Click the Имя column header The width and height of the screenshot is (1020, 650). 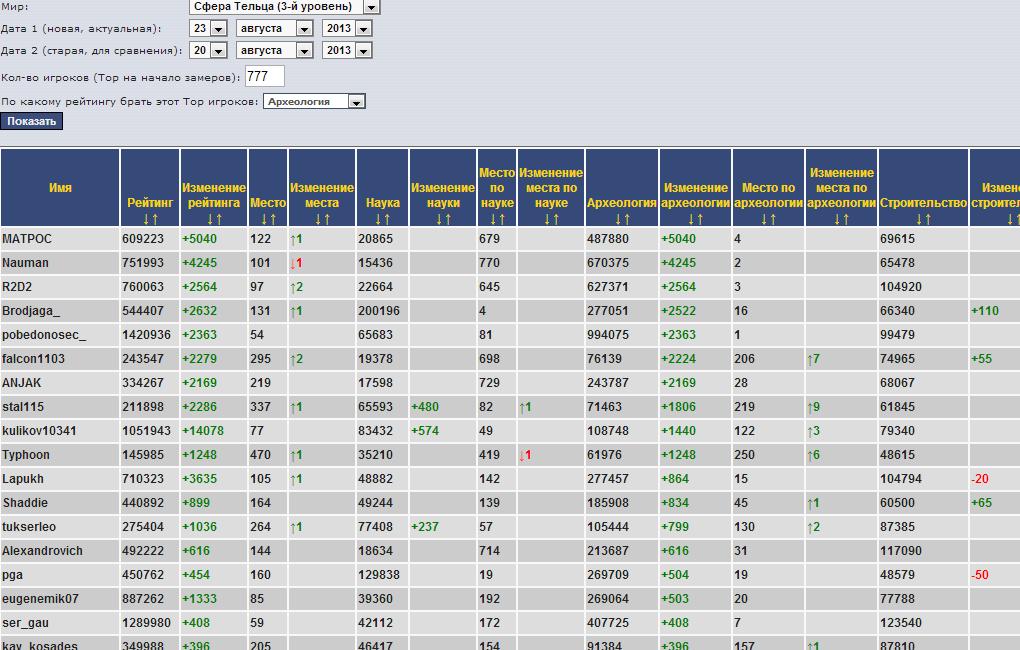(x=60, y=188)
